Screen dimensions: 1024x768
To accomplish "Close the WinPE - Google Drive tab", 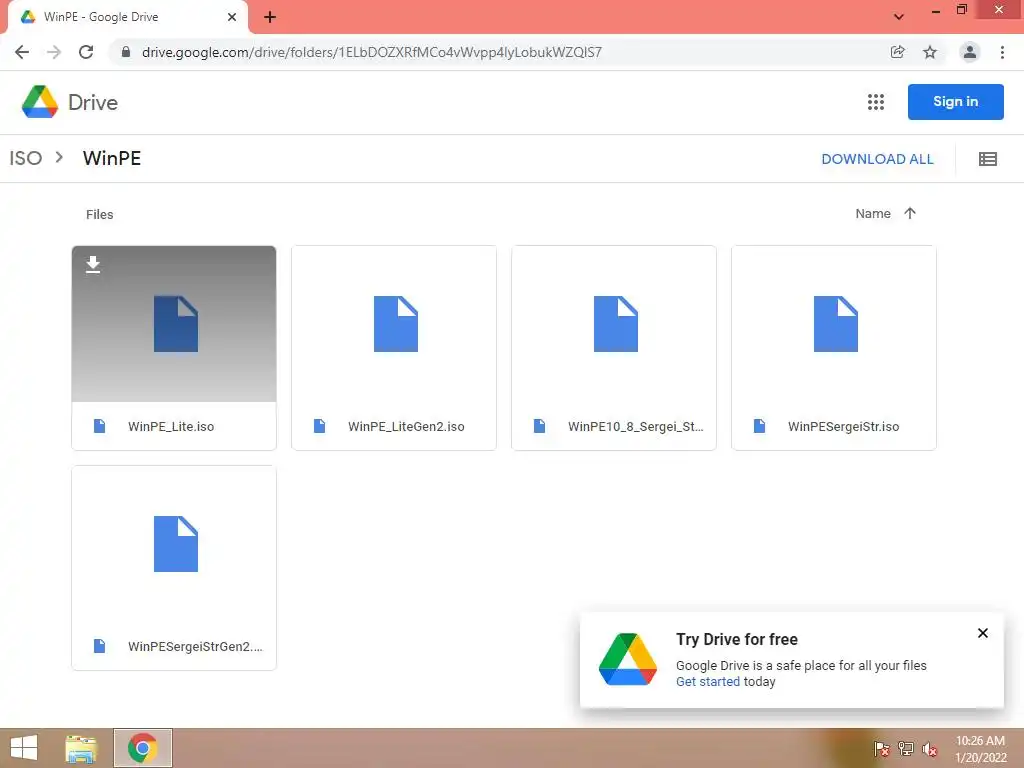I will pyautogui.click(x=232, y=17).
